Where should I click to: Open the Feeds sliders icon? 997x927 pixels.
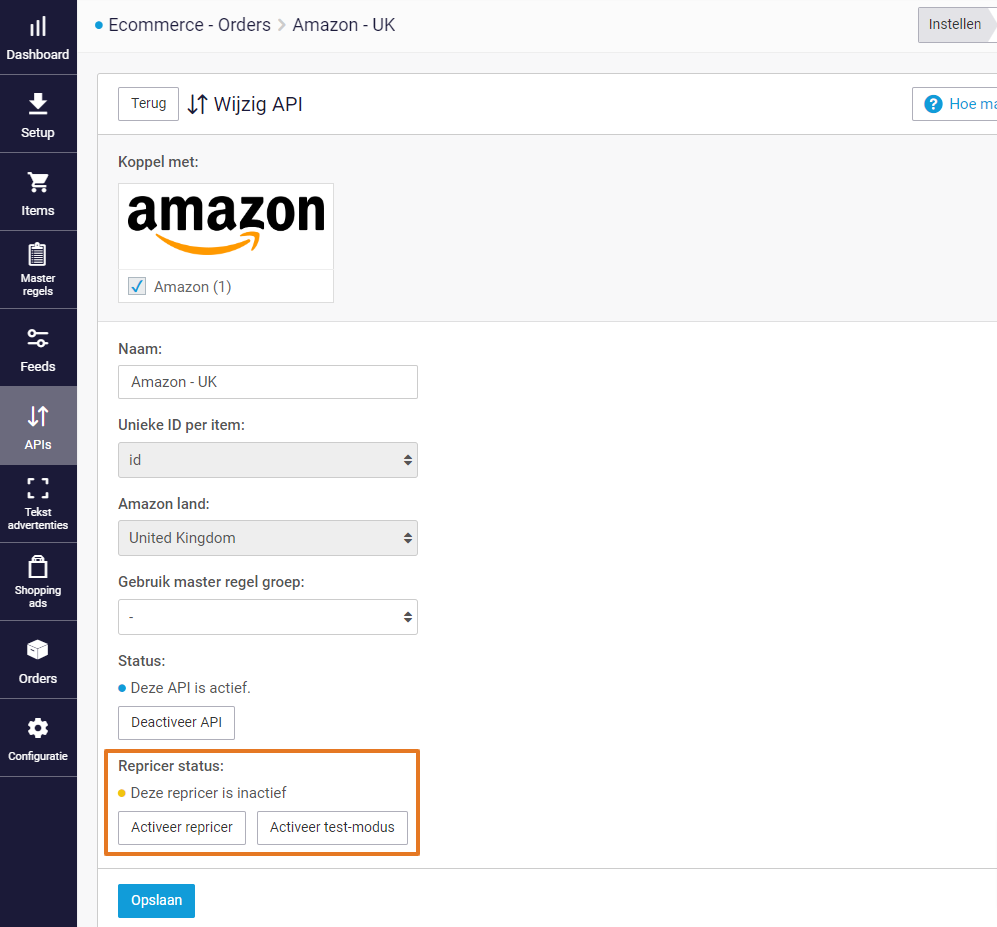tap(38, 338)
